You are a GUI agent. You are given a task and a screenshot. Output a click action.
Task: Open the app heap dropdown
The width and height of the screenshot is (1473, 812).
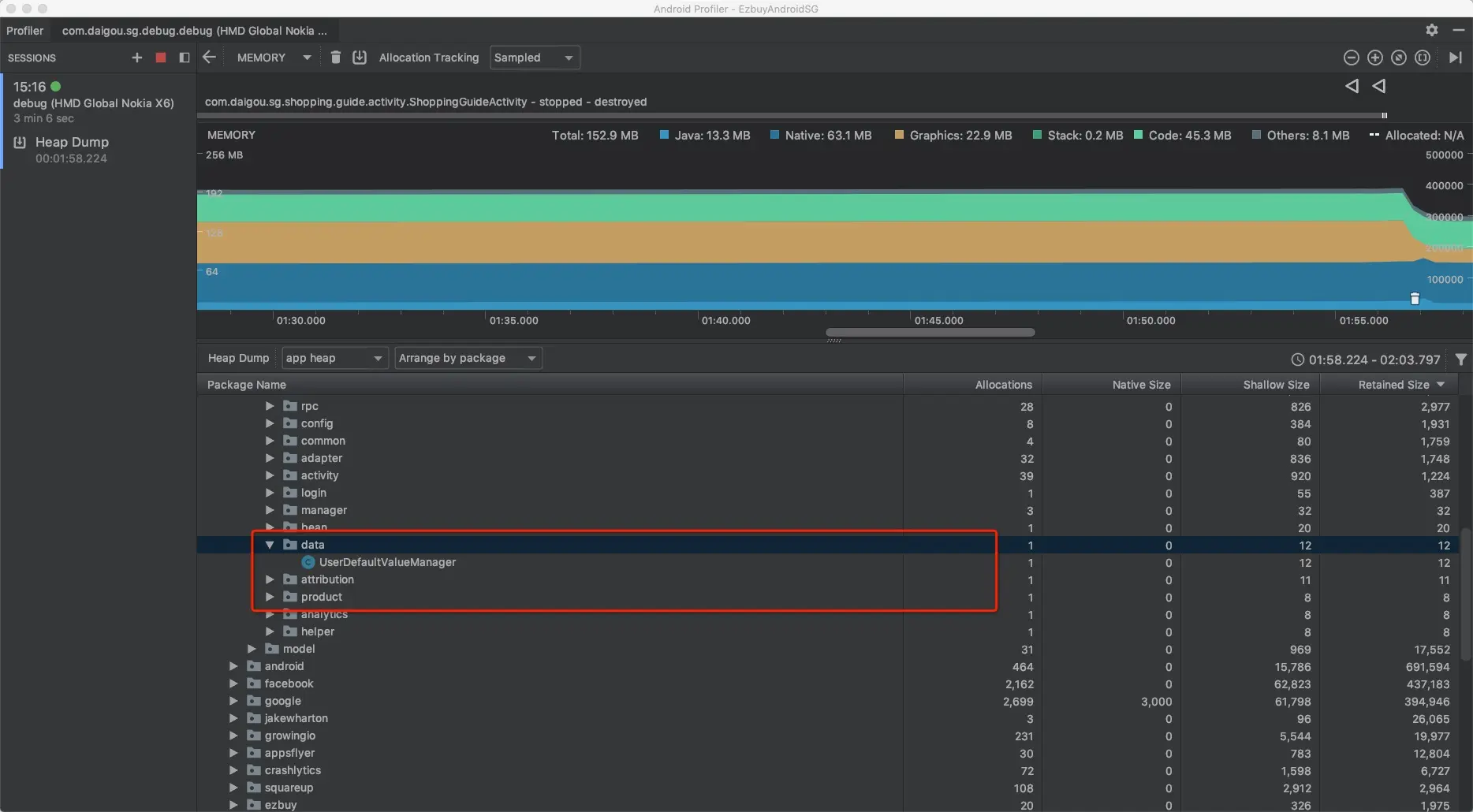[x=335, y=358]
